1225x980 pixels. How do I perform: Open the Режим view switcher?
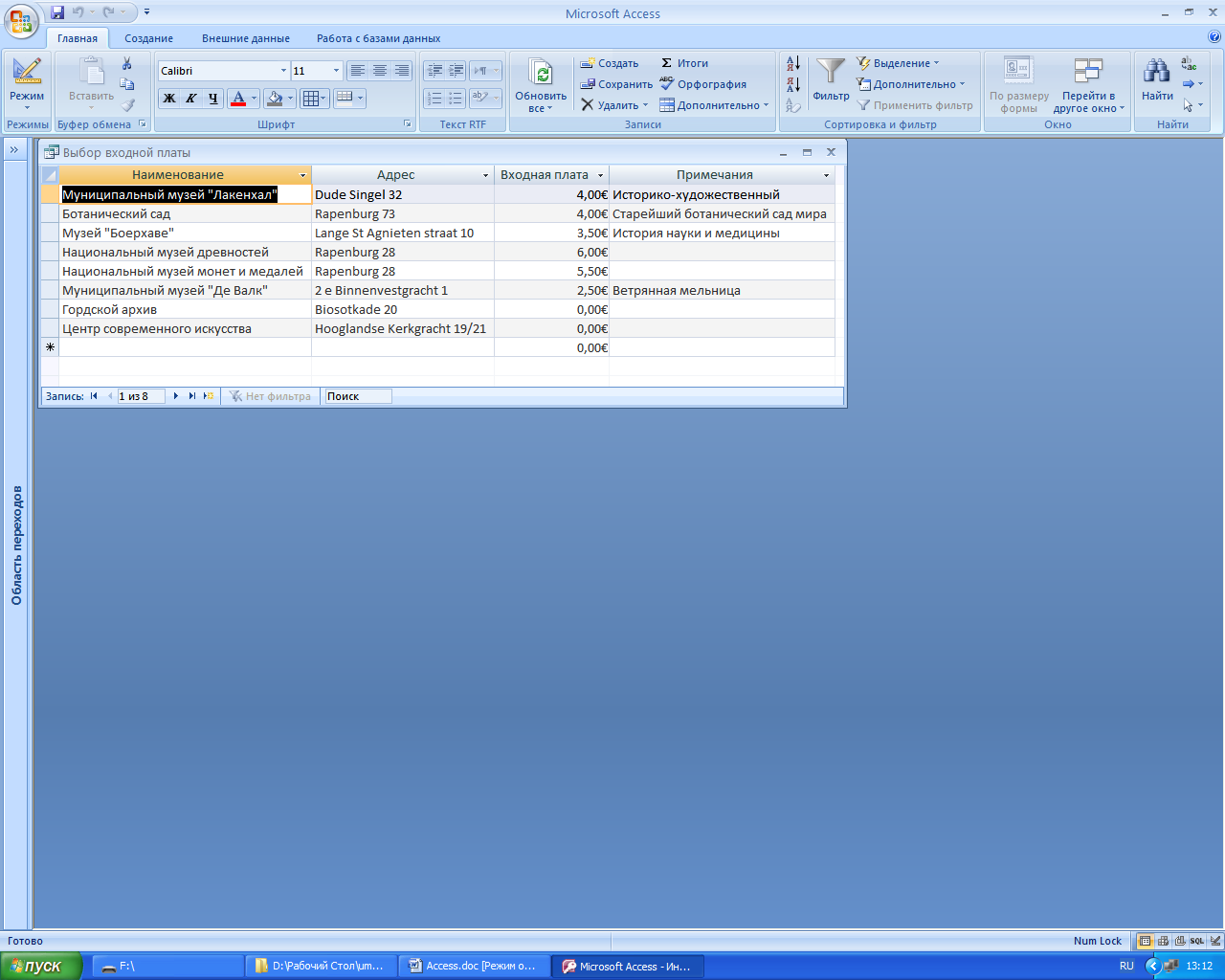point(27,84)
